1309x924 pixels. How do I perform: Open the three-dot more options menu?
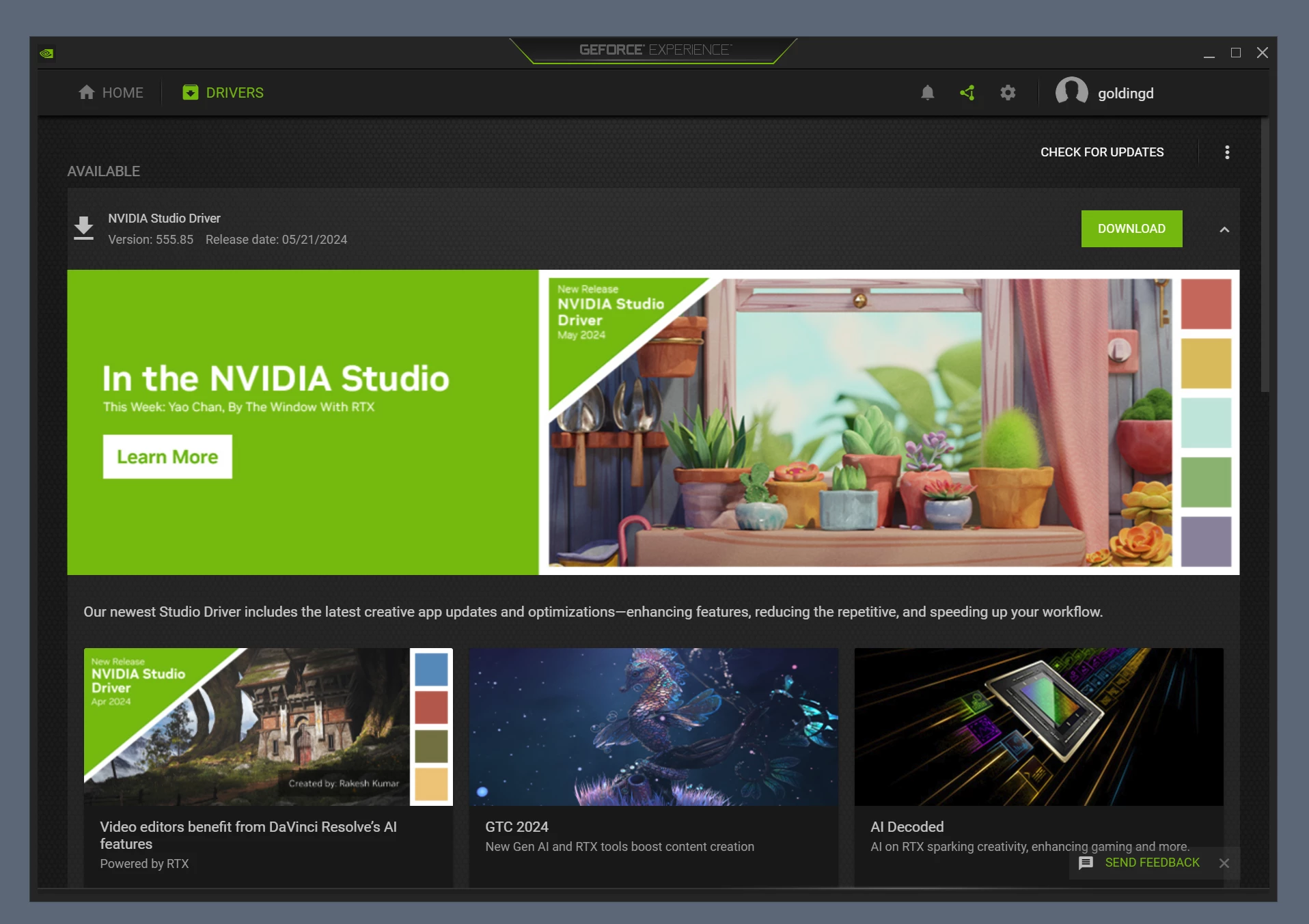click(x=1227, y=152)
